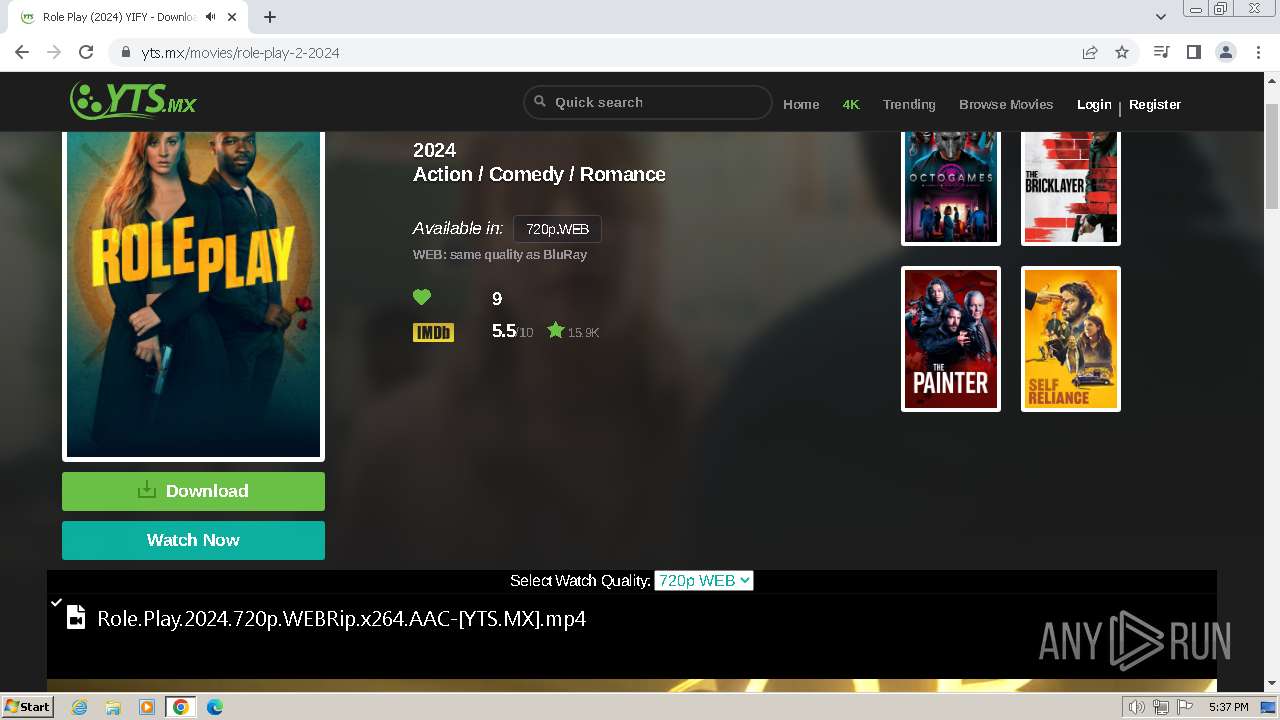Open the Trending page
1280x720 pixels.
(909, 104)
